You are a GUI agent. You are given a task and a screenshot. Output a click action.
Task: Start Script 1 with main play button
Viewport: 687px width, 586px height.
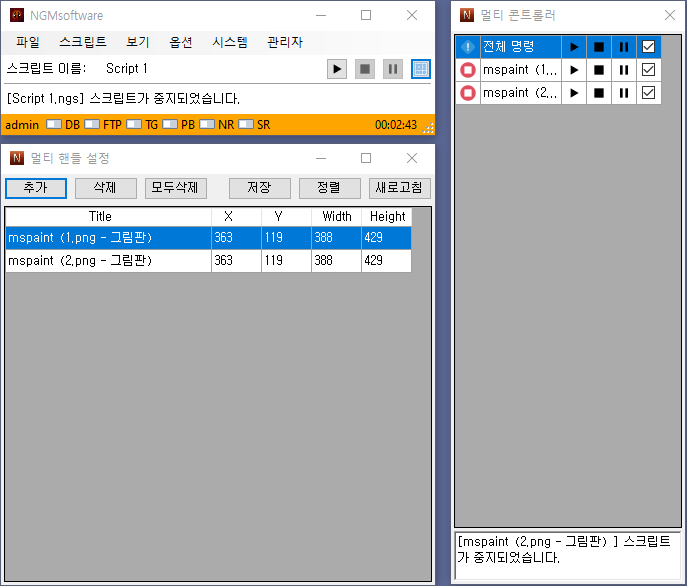point(337,69)
